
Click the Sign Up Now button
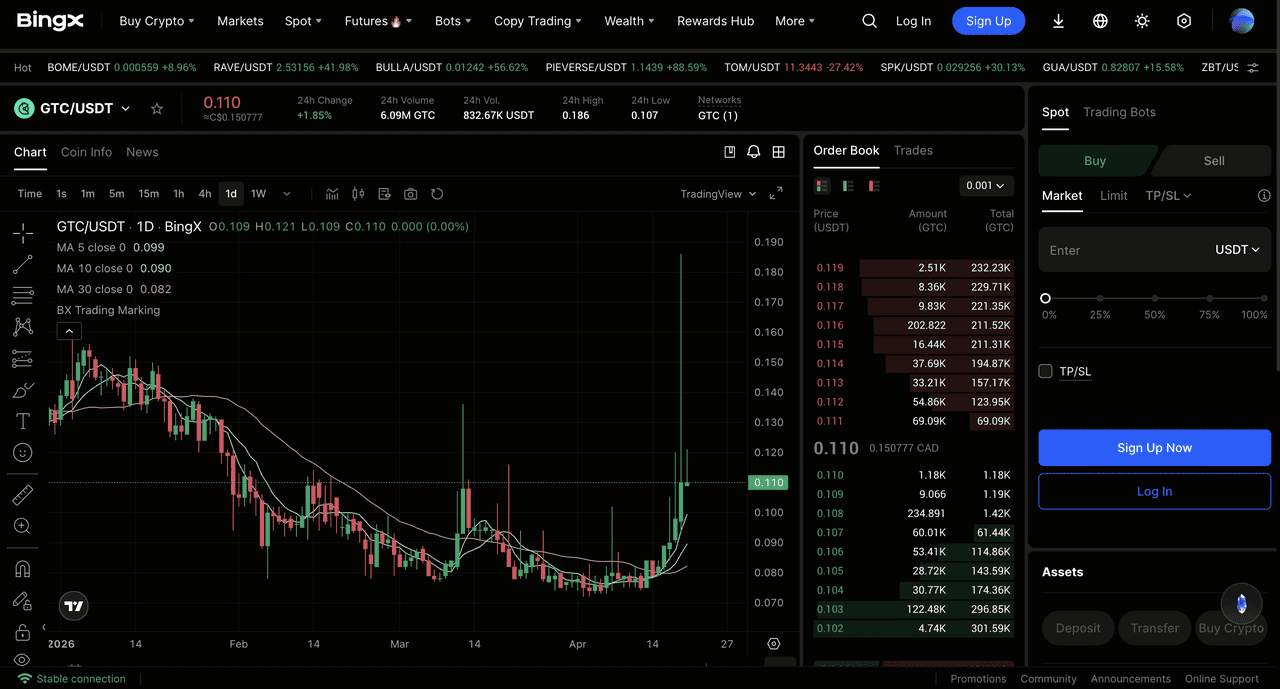[x=1154, y=448]
